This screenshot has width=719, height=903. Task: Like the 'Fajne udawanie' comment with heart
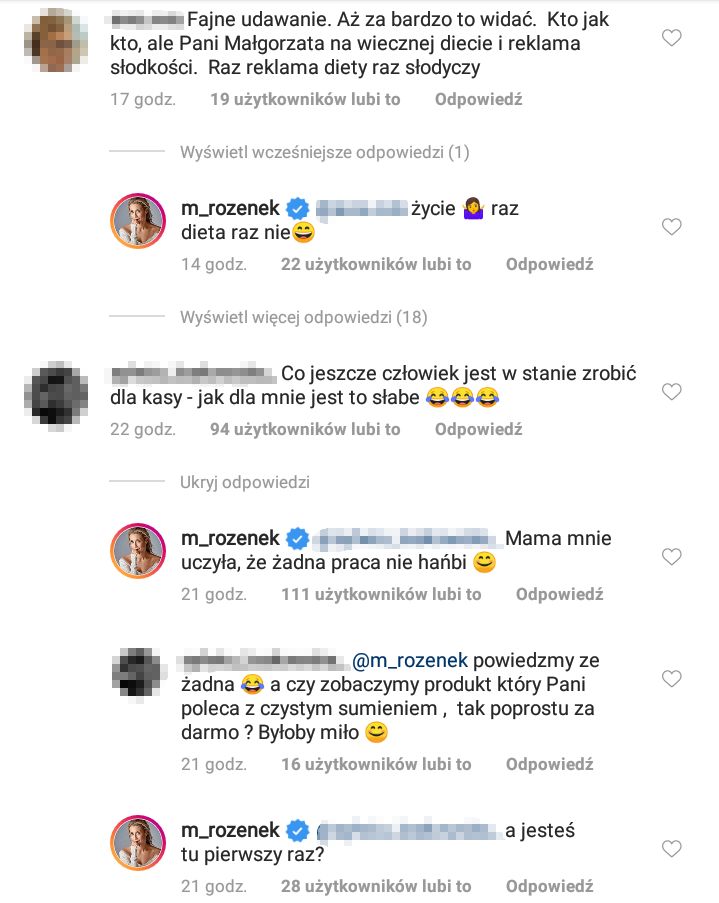[x=672, y=39]
